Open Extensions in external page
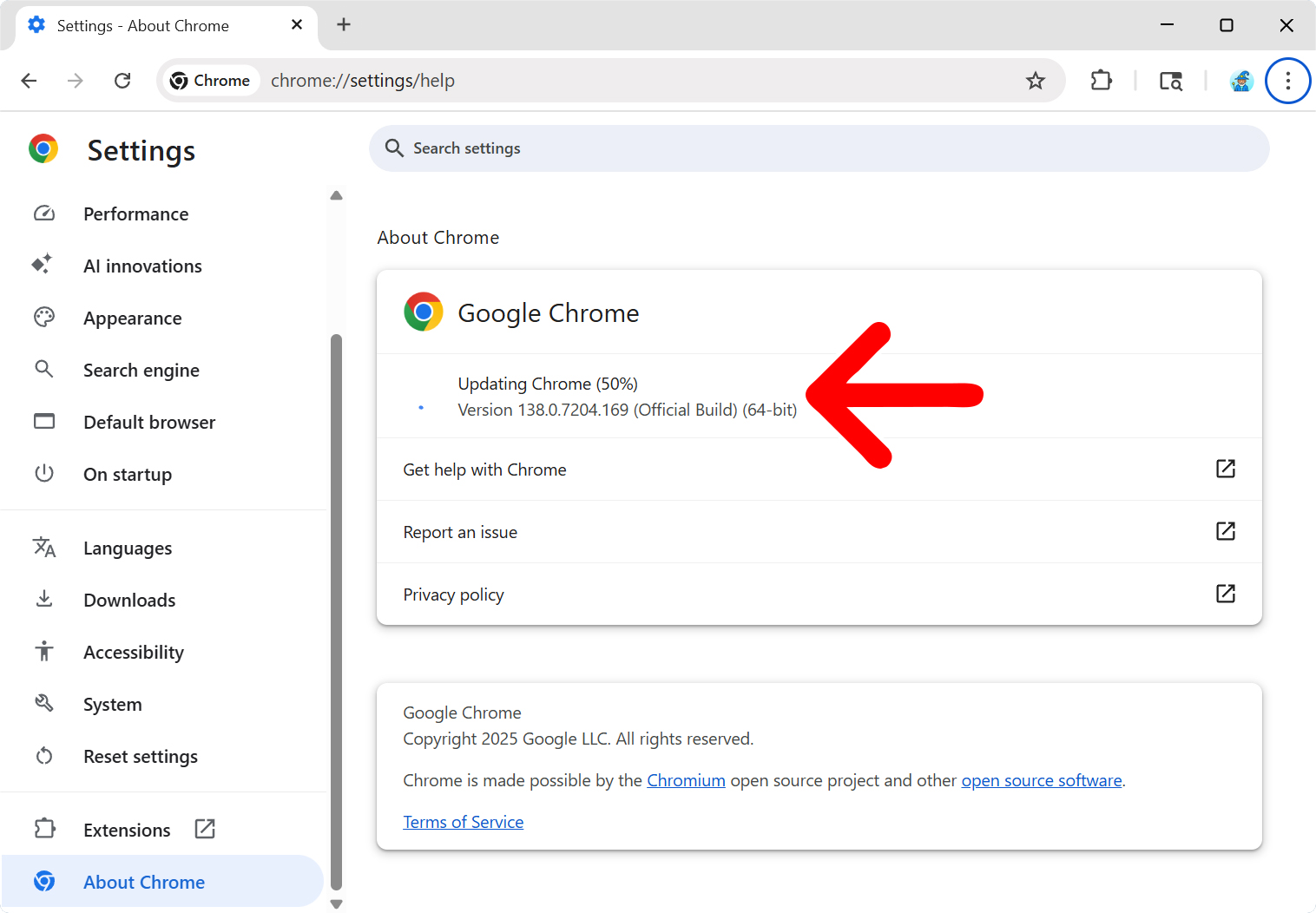Image resolution: width=1316 pixels, height=913 pixels. (127, 831)
